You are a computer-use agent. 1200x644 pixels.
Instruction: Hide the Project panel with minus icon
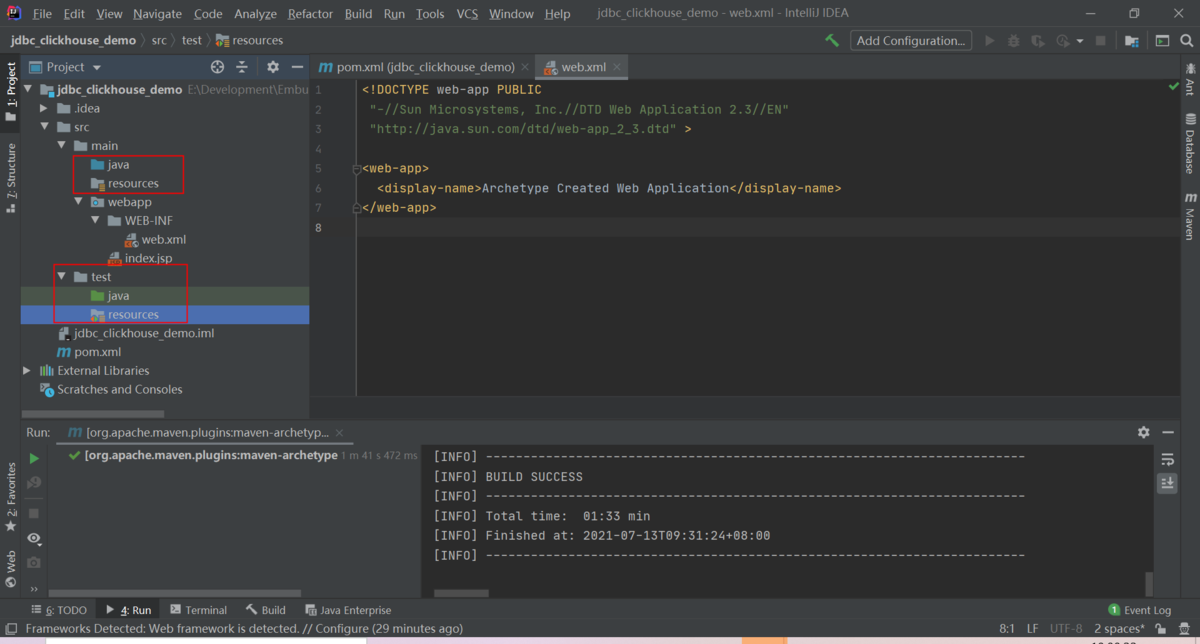coord(297,67)
